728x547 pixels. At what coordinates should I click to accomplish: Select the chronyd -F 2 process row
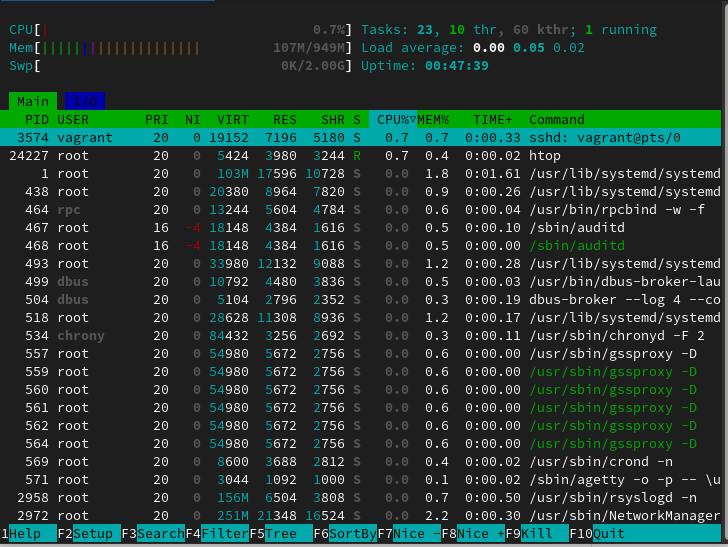tap(360, 336)
